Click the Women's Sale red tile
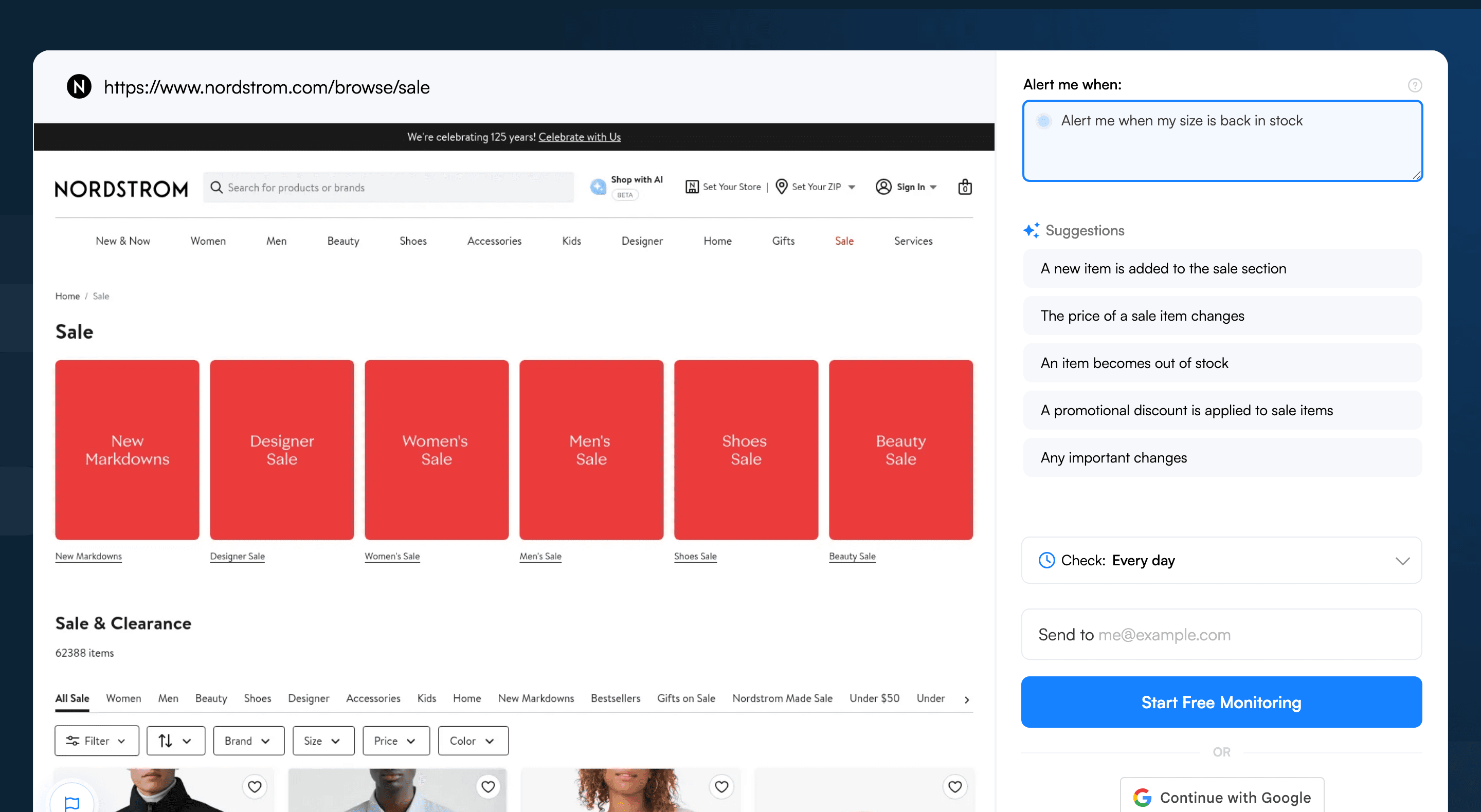The width and height of the screenshot is (1481, 812). (437, 450)
